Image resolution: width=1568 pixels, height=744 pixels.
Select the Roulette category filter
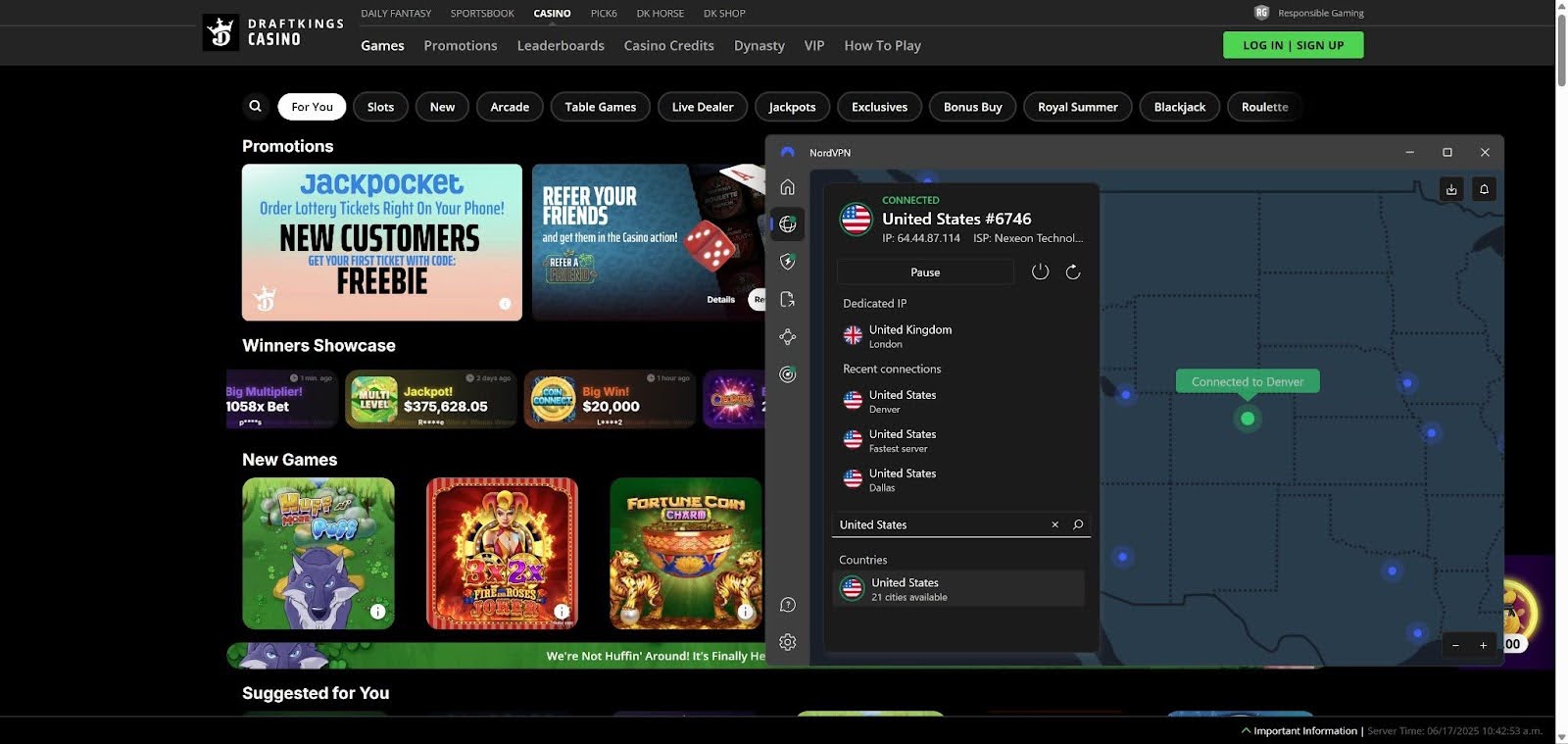pyautogui.click(x=1264, y=107)
